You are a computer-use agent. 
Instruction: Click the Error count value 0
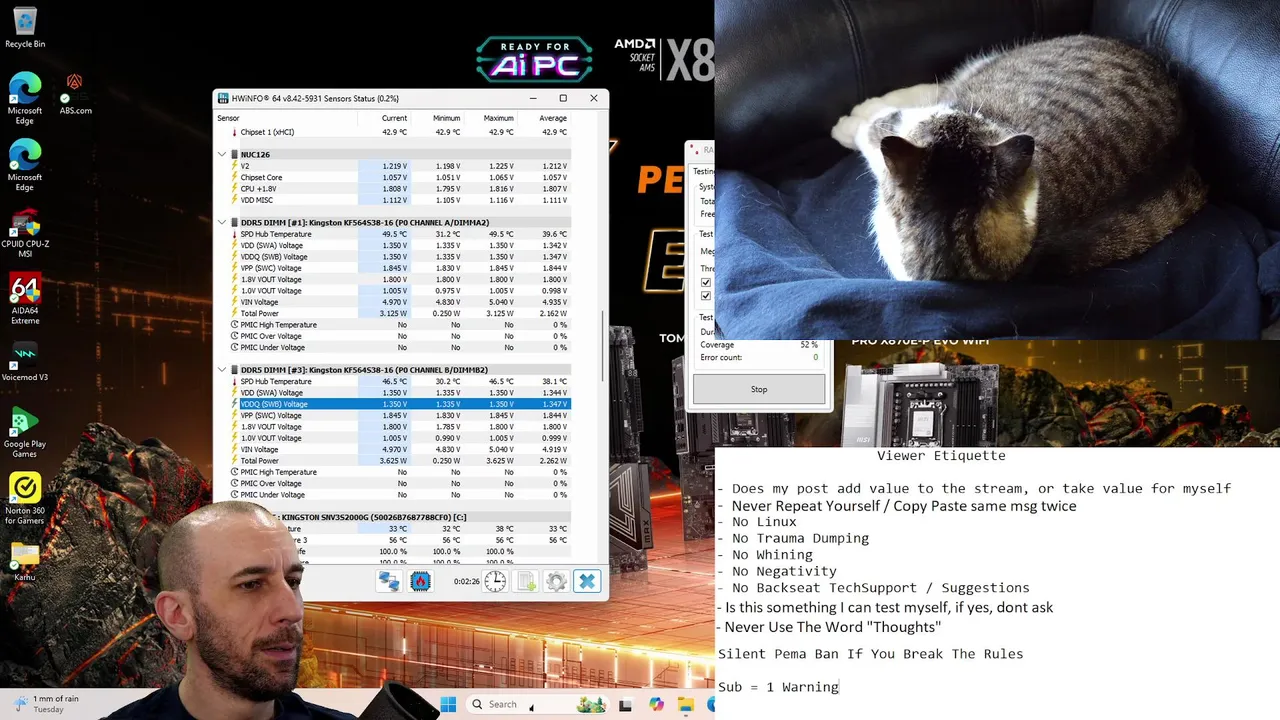coord(815,357)
